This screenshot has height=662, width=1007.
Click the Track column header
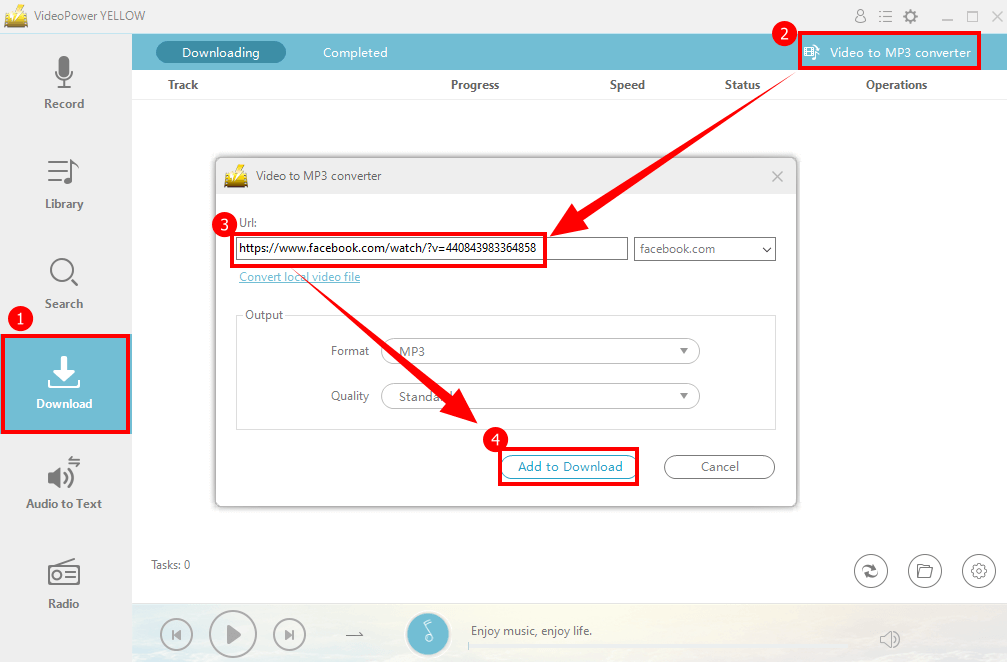(183, 85)
